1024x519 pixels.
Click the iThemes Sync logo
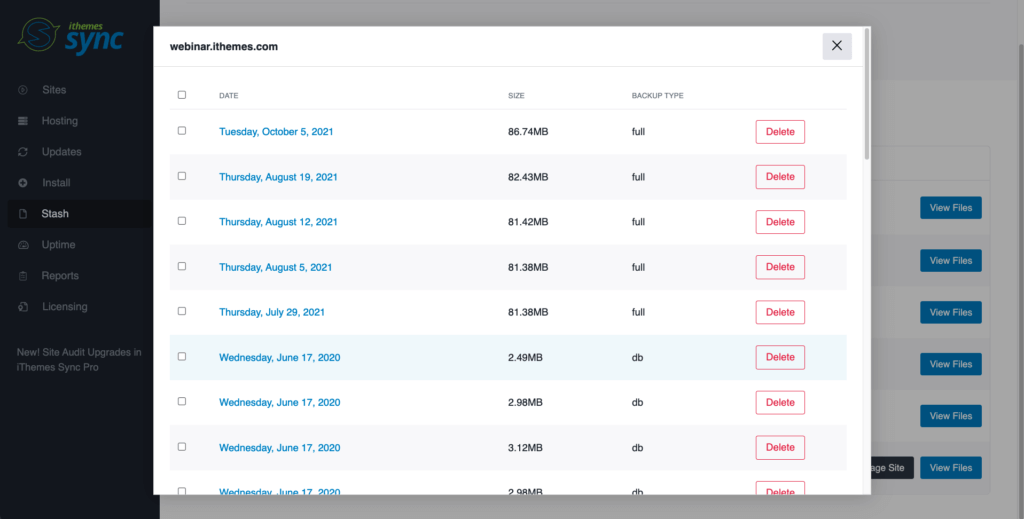(71, 36)
